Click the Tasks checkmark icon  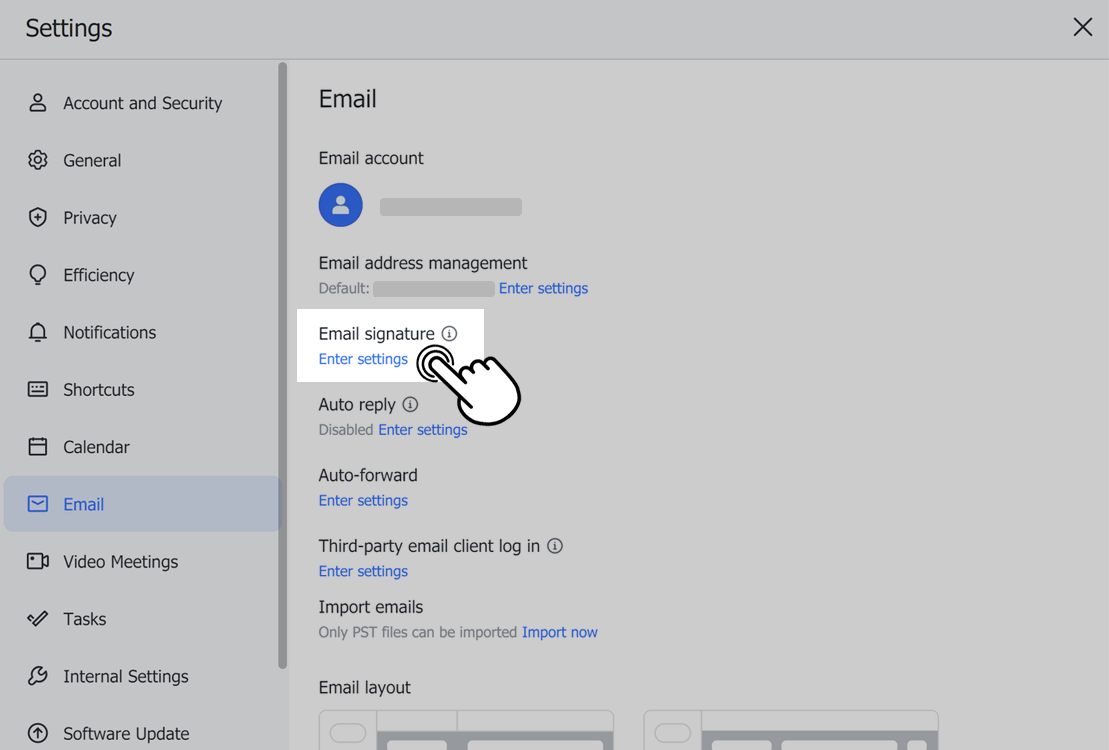(37, 618)
